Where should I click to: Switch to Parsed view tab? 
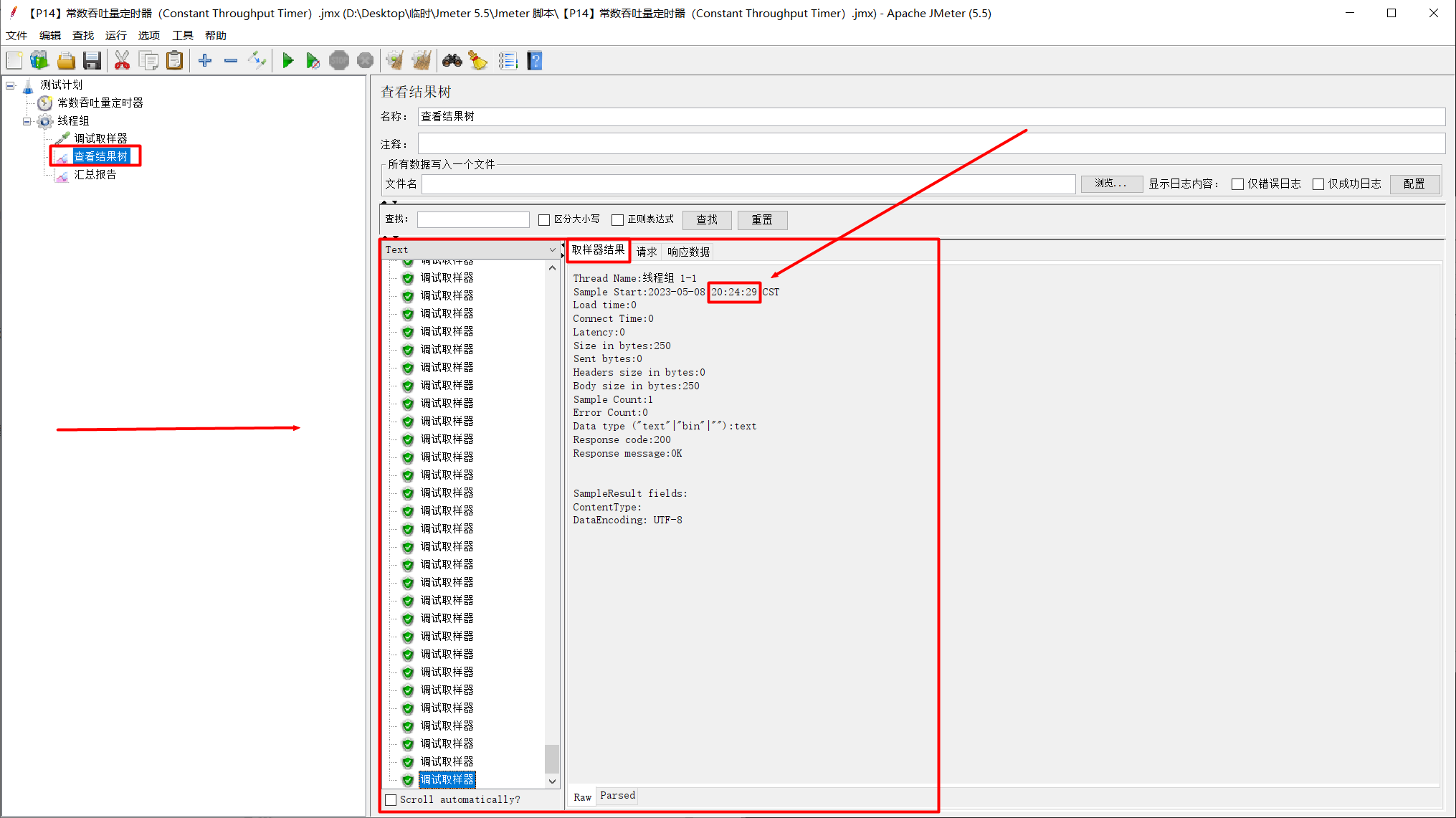617,796
